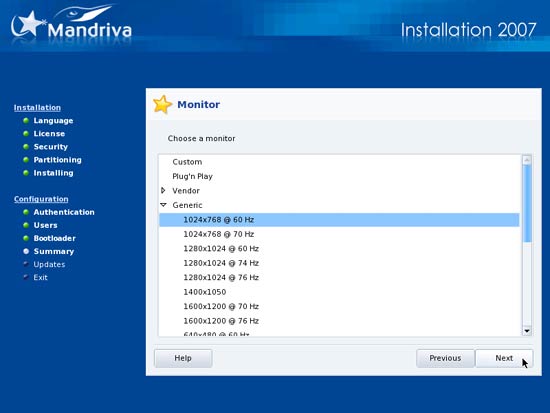Click the Summary step white bullet
This screenshot has width=550, height=413.
[x=26, y=251]
